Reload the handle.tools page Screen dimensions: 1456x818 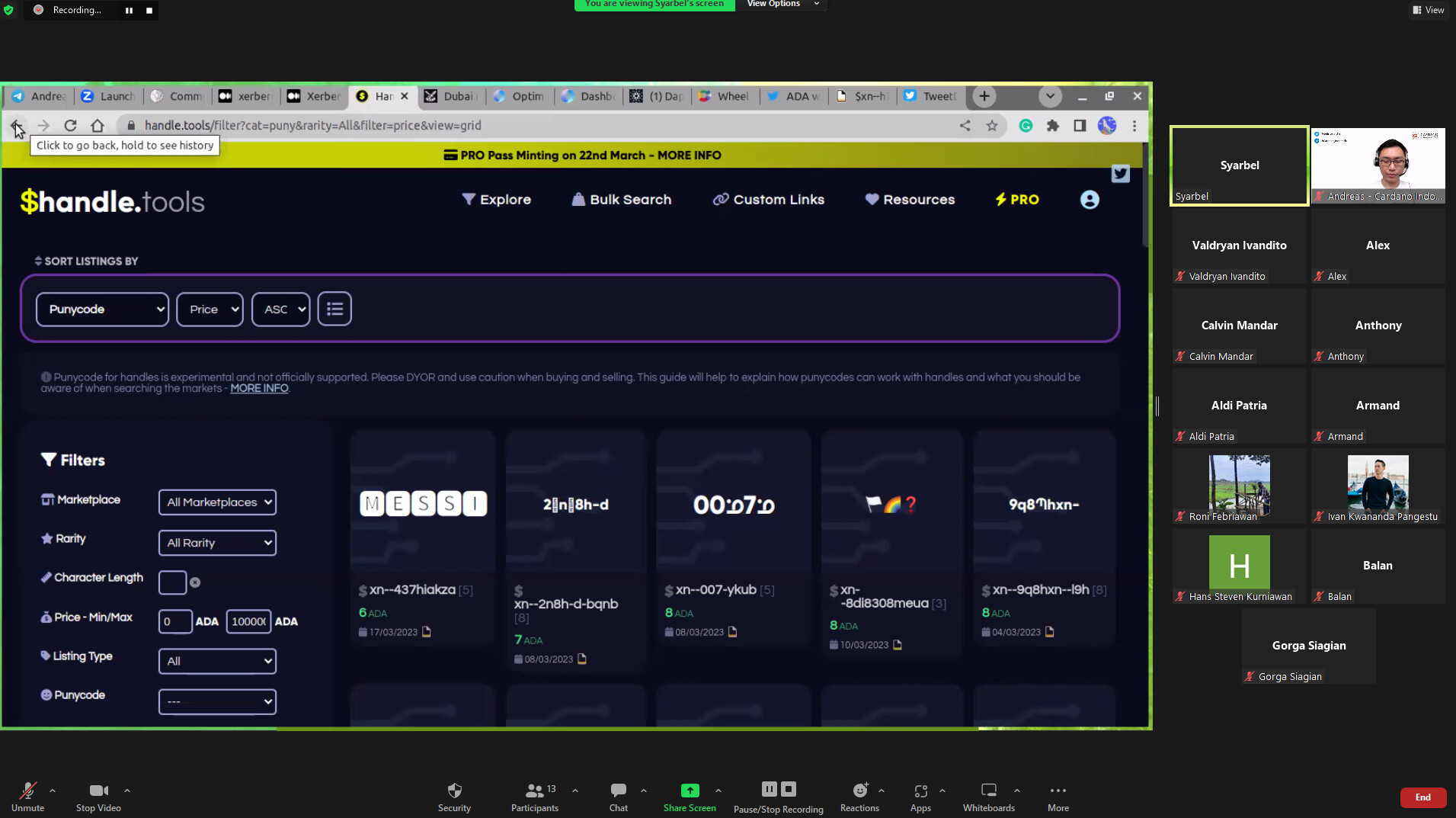70,126
